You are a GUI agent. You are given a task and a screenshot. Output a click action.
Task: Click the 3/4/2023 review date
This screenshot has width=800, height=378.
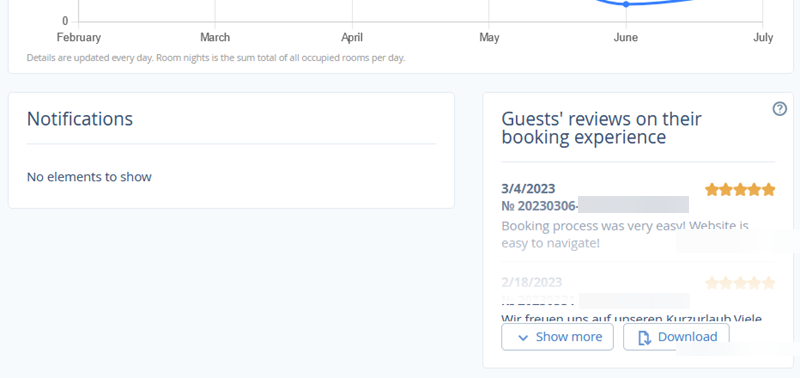(528, 189)
